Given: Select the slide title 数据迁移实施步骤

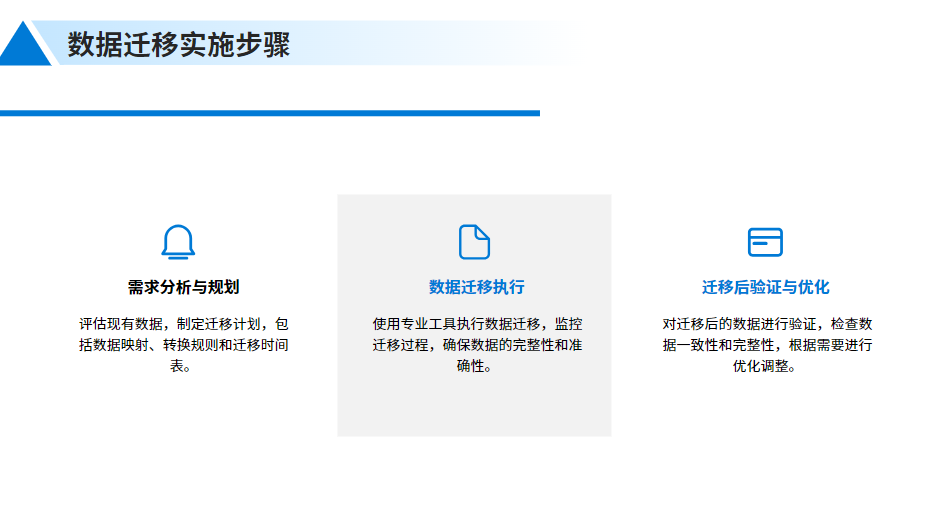Looking at the screenshot, I should [x=179, y=44].
